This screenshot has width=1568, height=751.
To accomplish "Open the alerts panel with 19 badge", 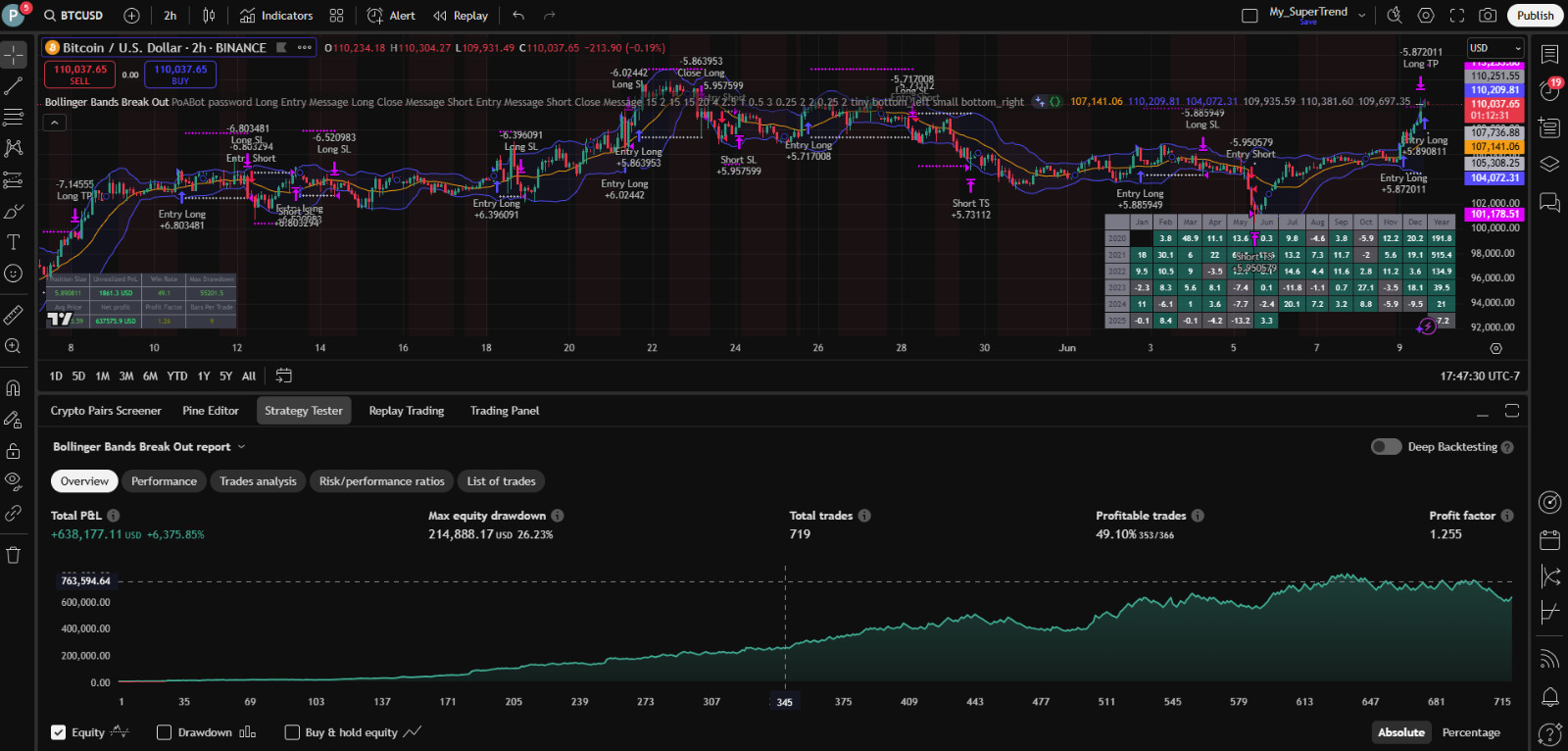I will pos(1549,90).
